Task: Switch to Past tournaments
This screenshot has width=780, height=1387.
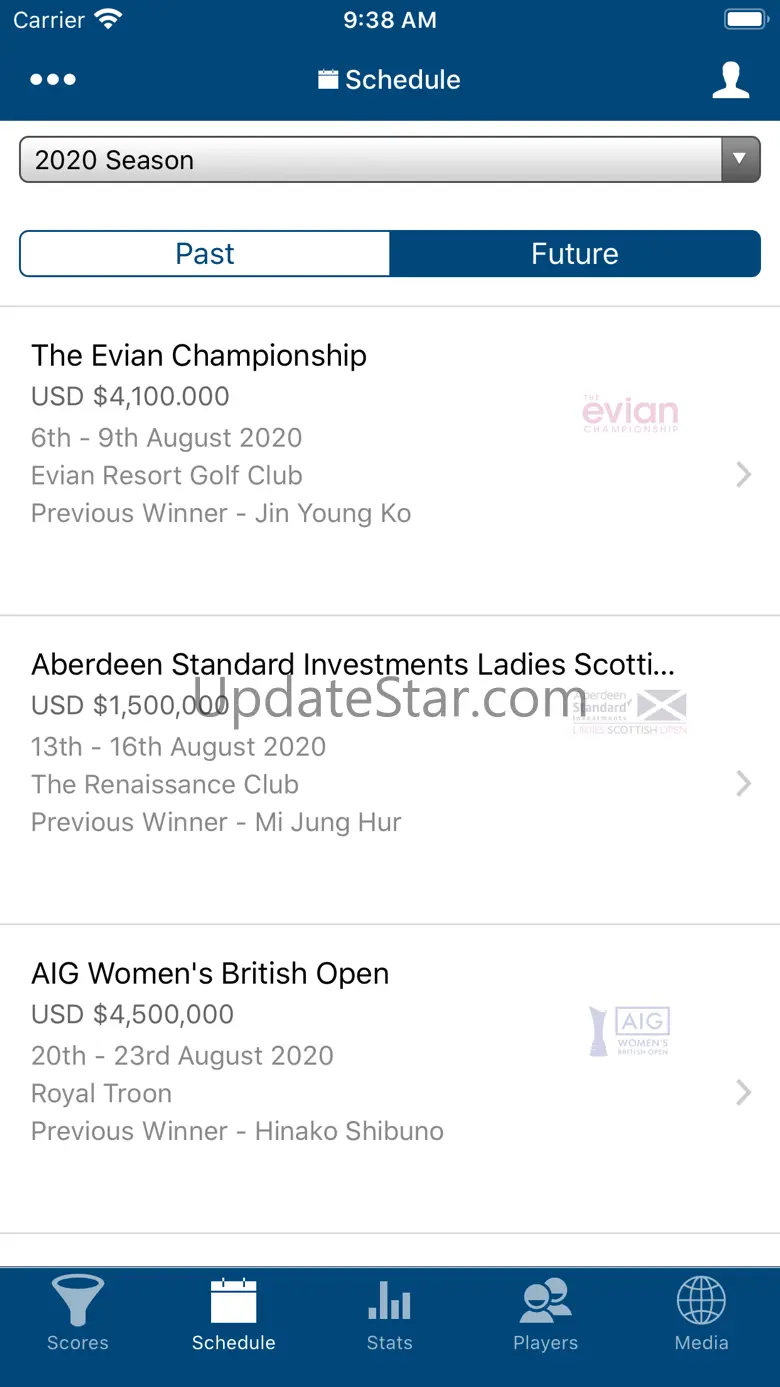Action: [x=205, y=254]
